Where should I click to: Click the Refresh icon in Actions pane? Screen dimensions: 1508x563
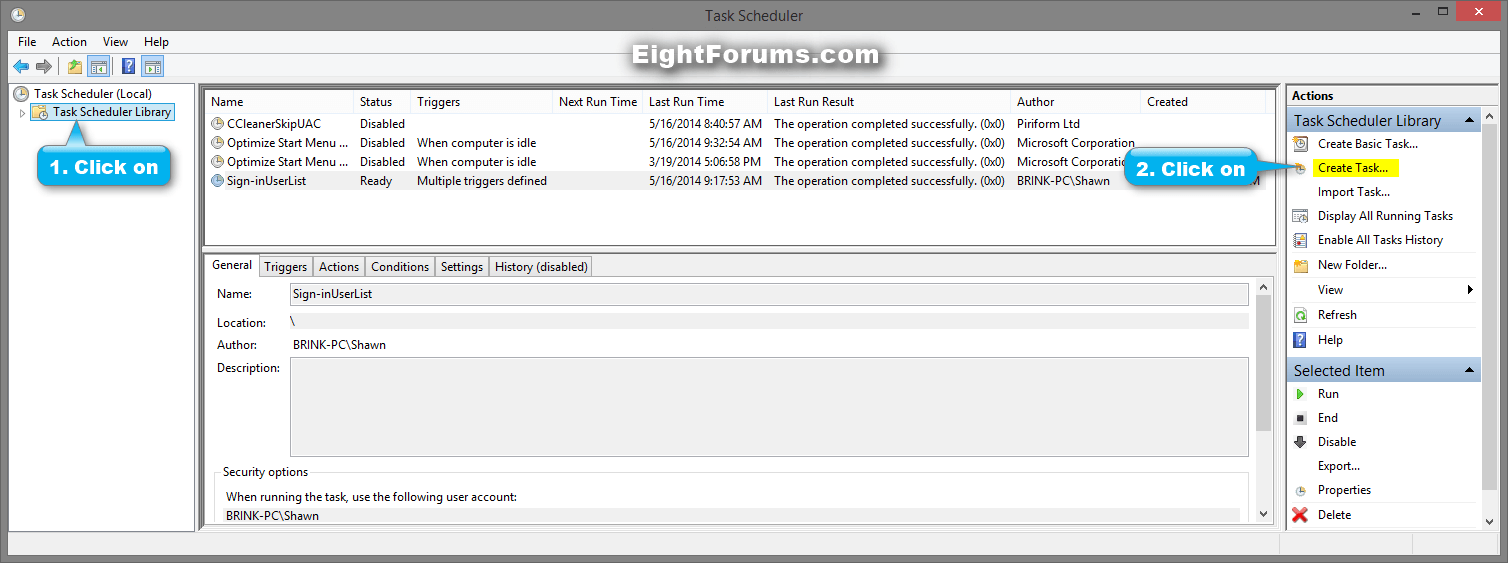pyautogui.click(x=1300, y=315)
